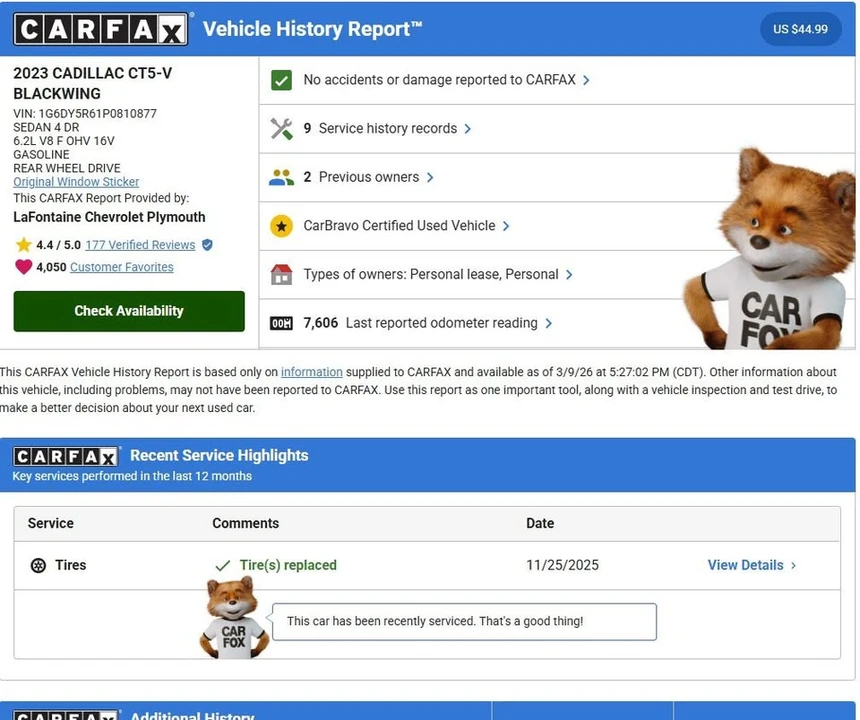Viewport: 860px width, 720px height.
Task: Click the Recent Service Highlights heading
Action: click(x=219, y=456)
